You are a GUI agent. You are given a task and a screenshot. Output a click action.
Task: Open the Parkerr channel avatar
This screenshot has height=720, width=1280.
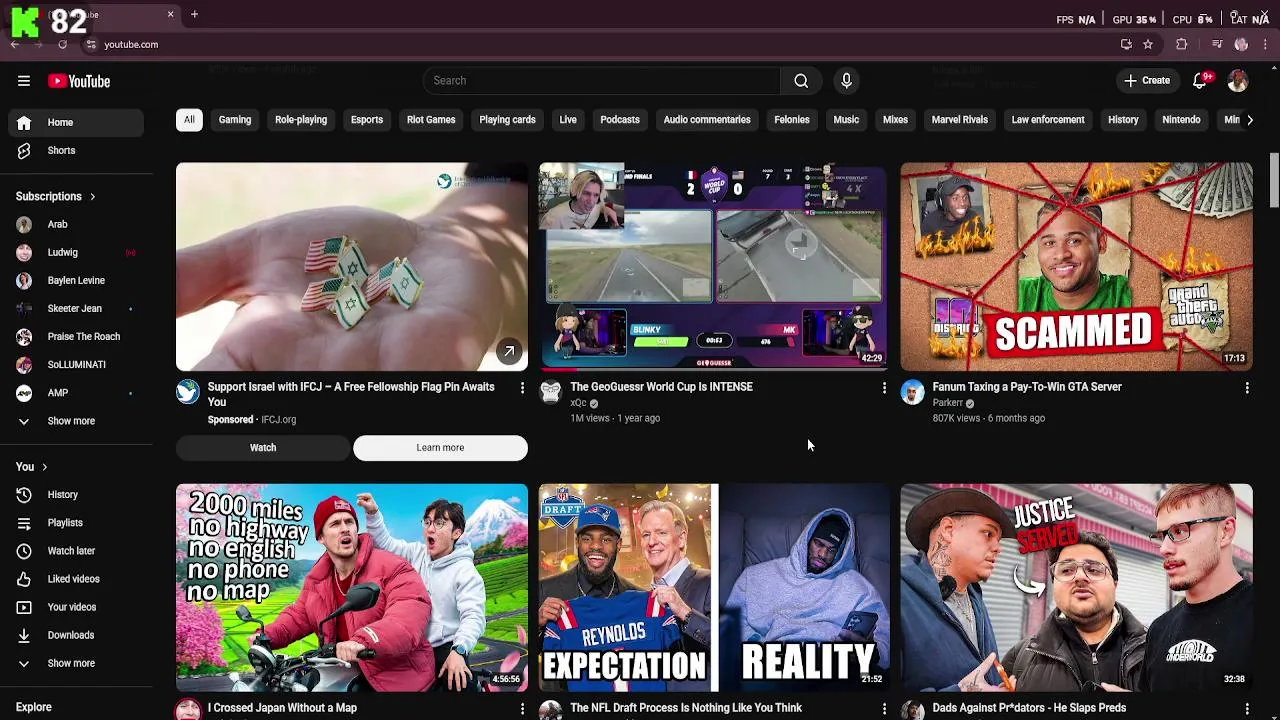pos(912,392)
